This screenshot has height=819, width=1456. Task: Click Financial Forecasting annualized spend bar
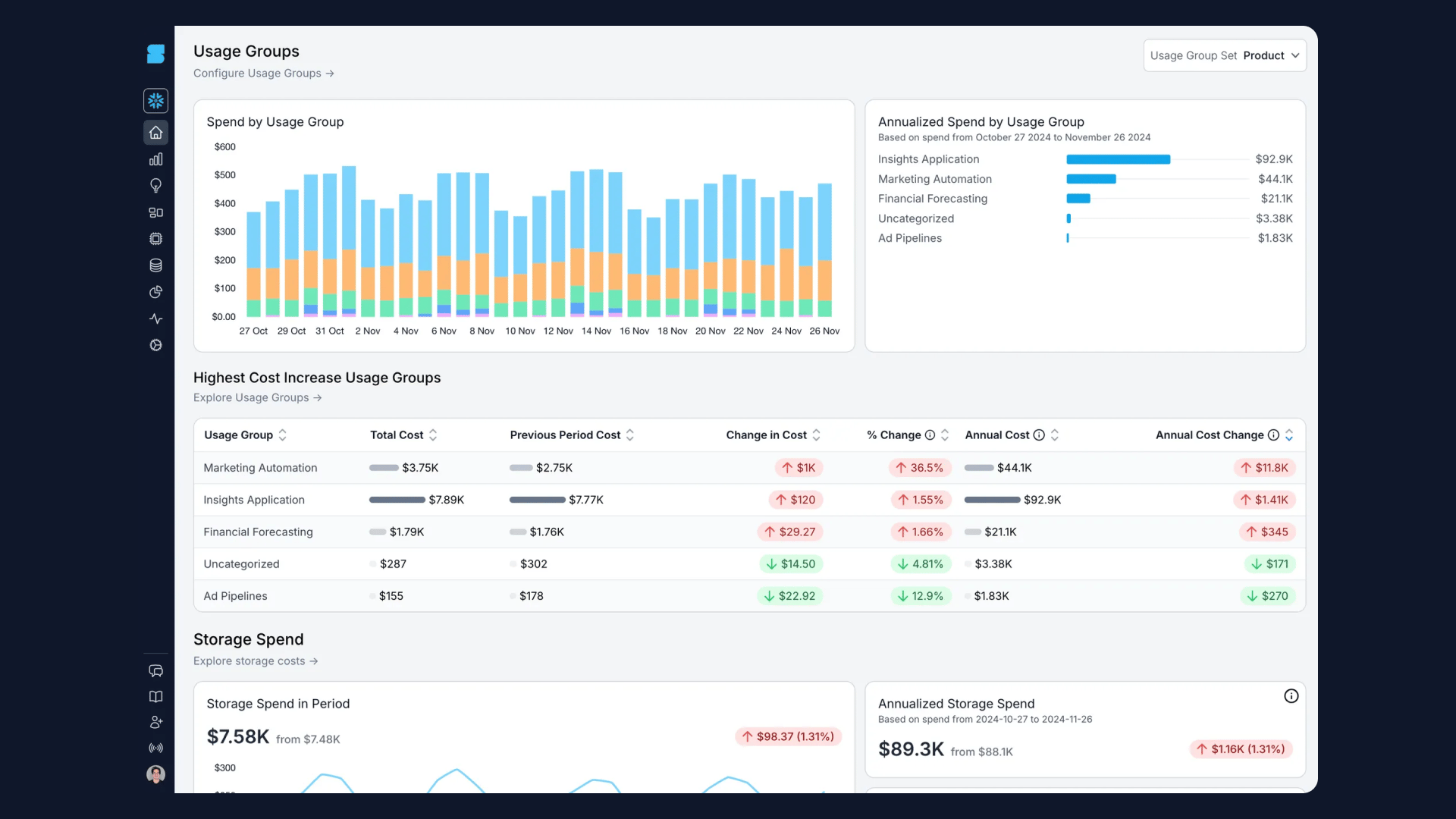(1078, 199)
